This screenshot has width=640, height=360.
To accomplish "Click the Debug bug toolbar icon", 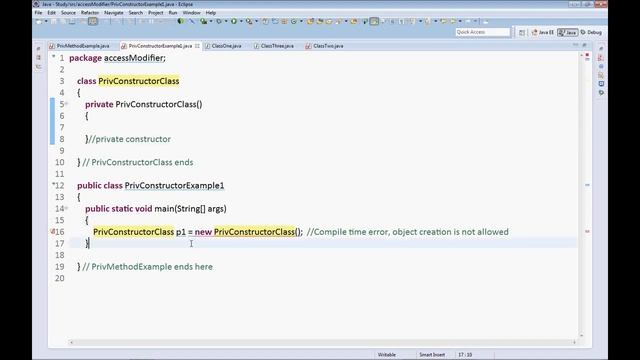I will (x=219, y=21).
